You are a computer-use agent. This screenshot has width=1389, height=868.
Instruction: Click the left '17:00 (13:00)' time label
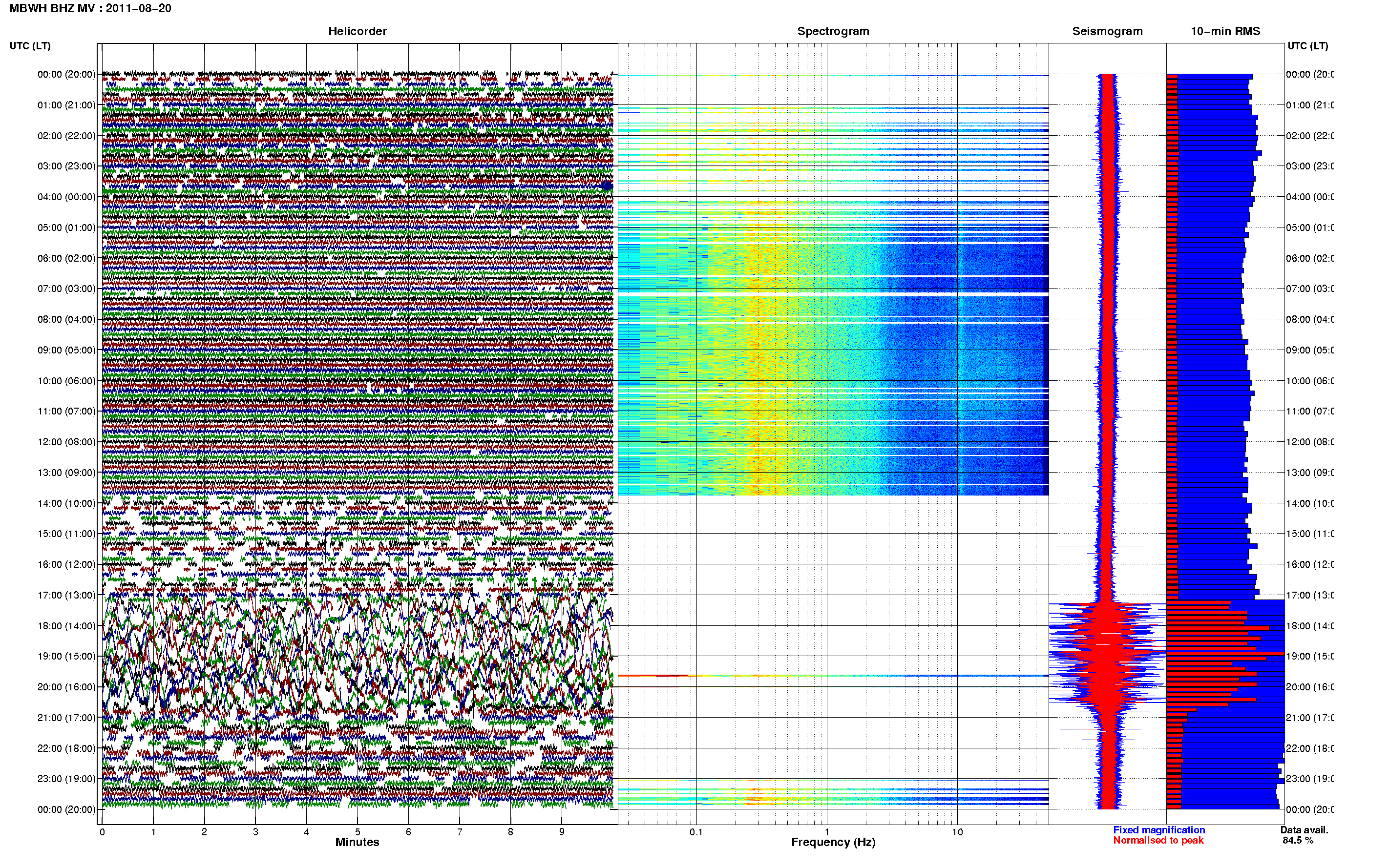[x=66, y=595]
